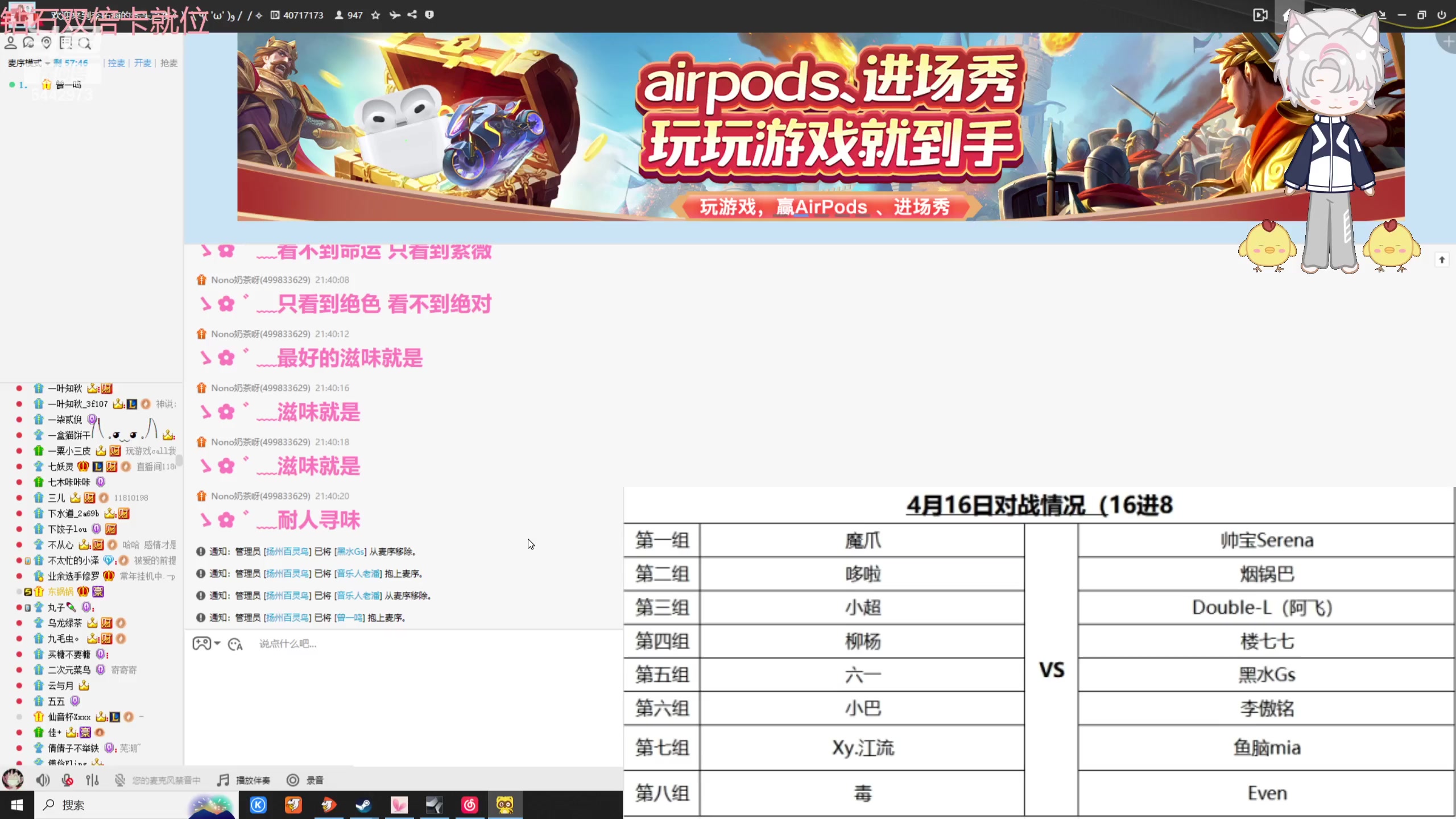Open the emoji font icon in the chat input

coord(235,644)
